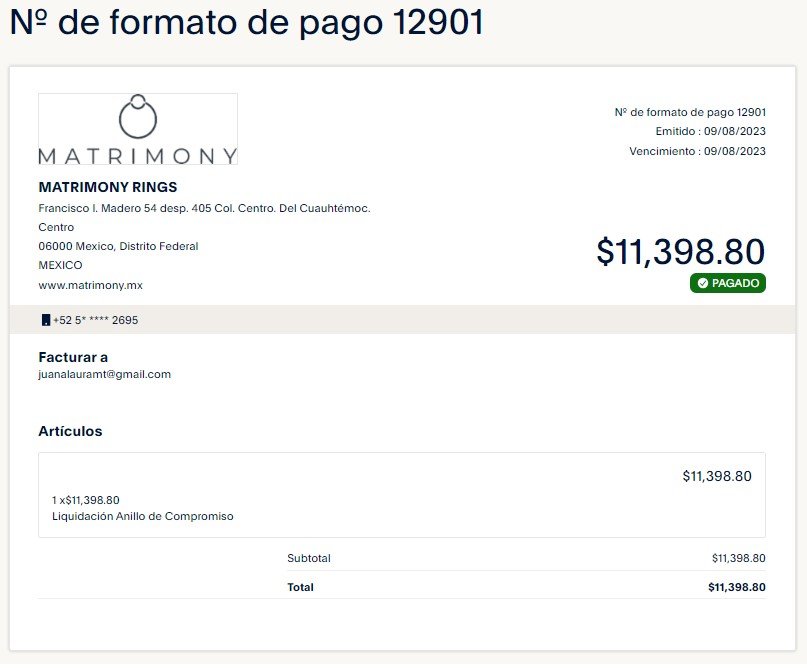Click the Matrimony ring logo image
807x670 pixels.
click(138, 129)
